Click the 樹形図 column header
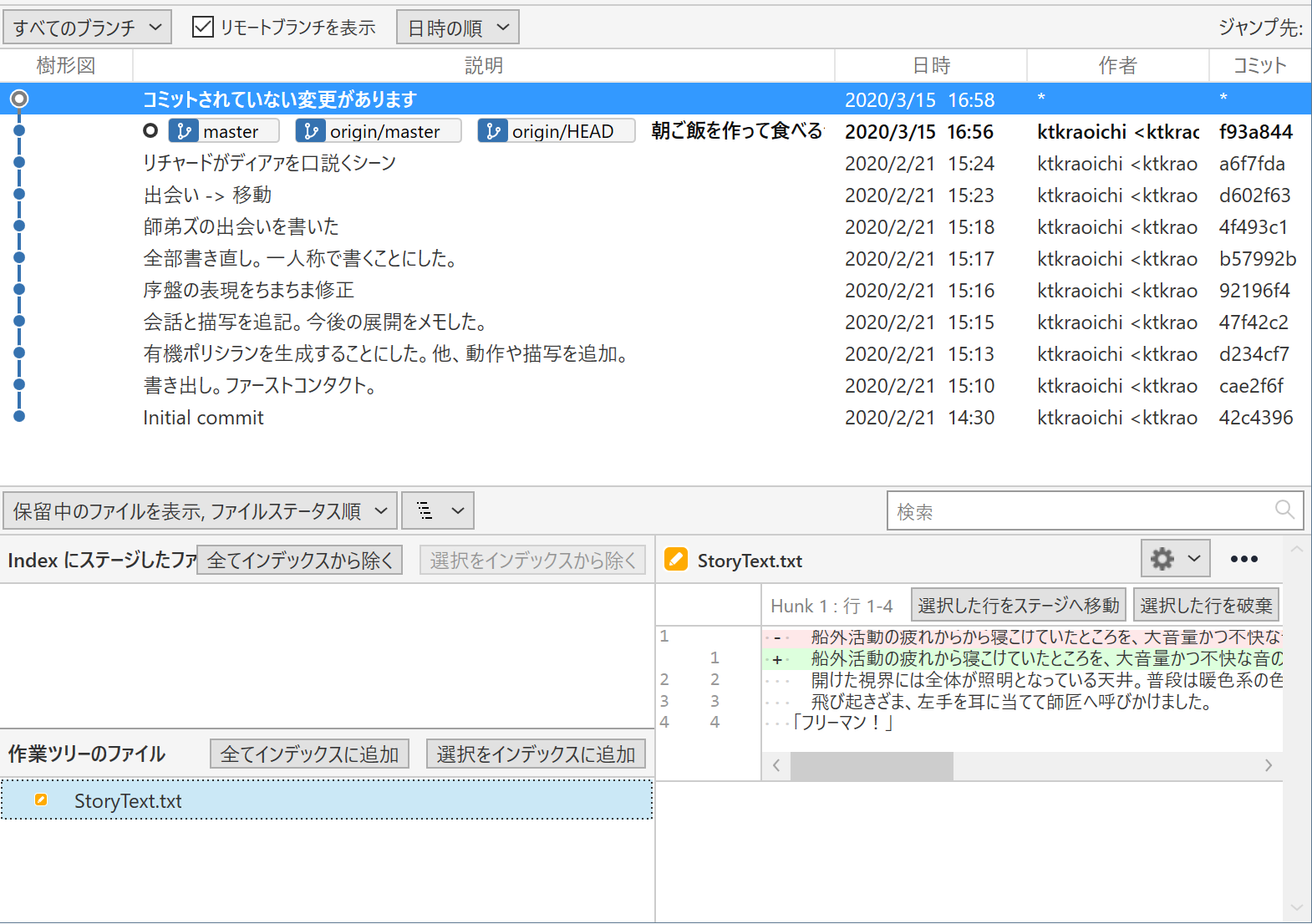 click(66, 65)
